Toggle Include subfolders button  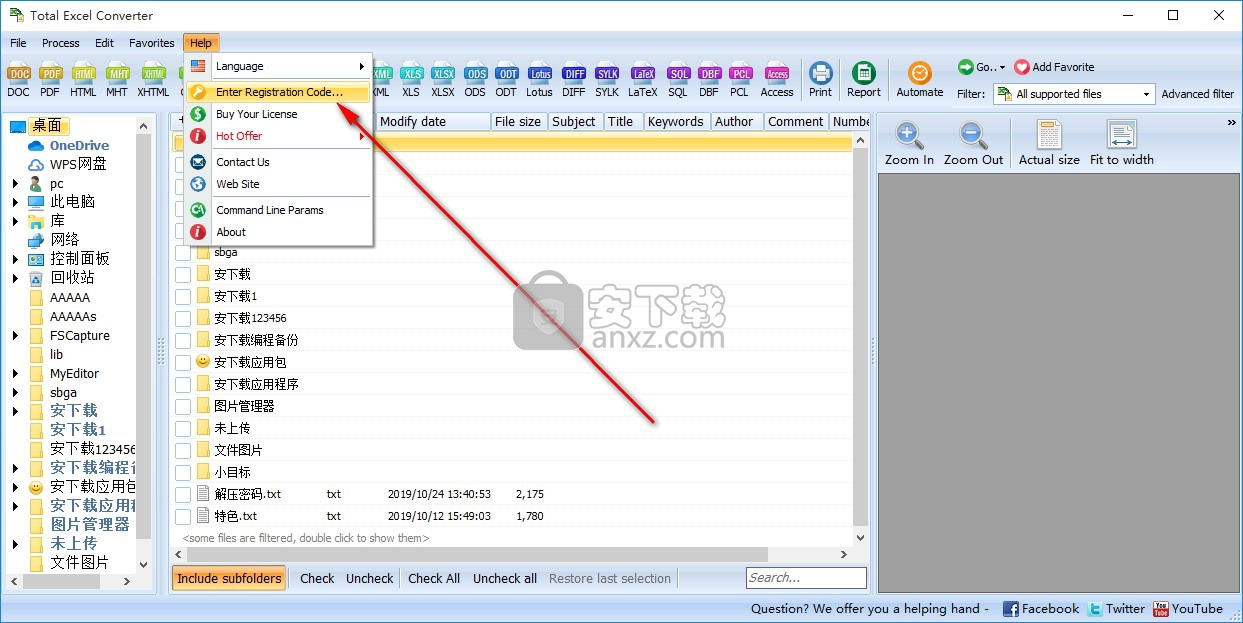coord(229,578)
